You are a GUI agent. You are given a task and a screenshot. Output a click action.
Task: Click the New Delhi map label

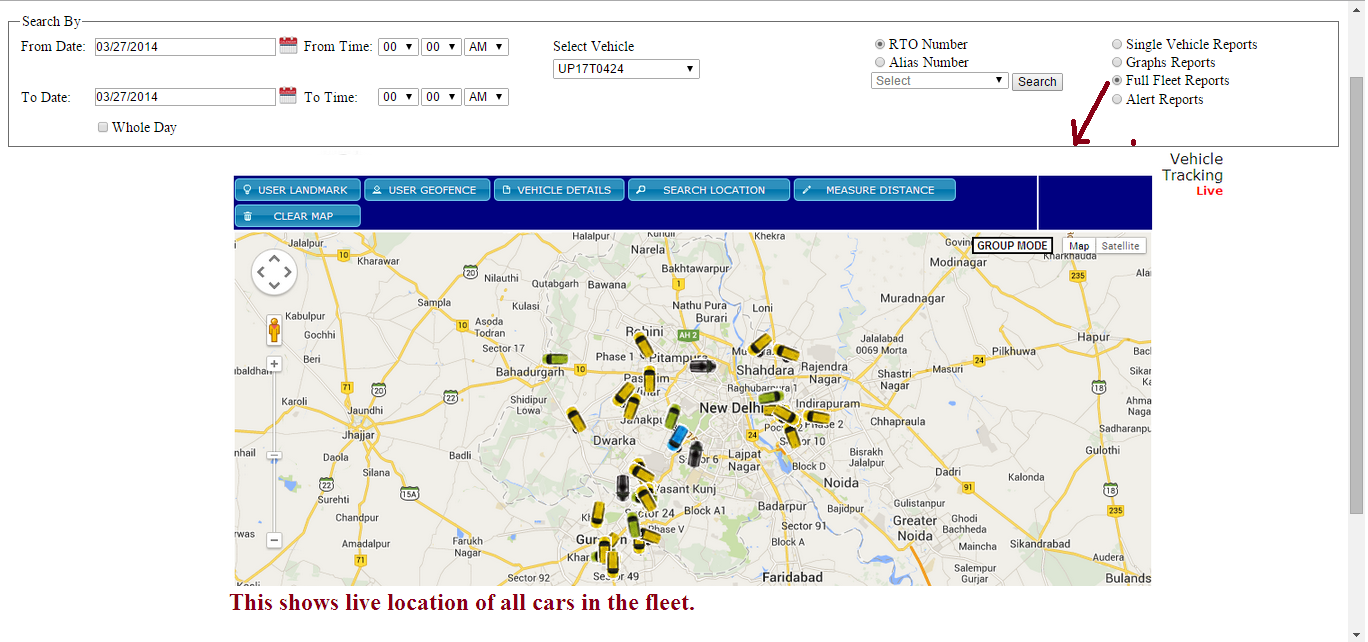click(x=731, y=408)
